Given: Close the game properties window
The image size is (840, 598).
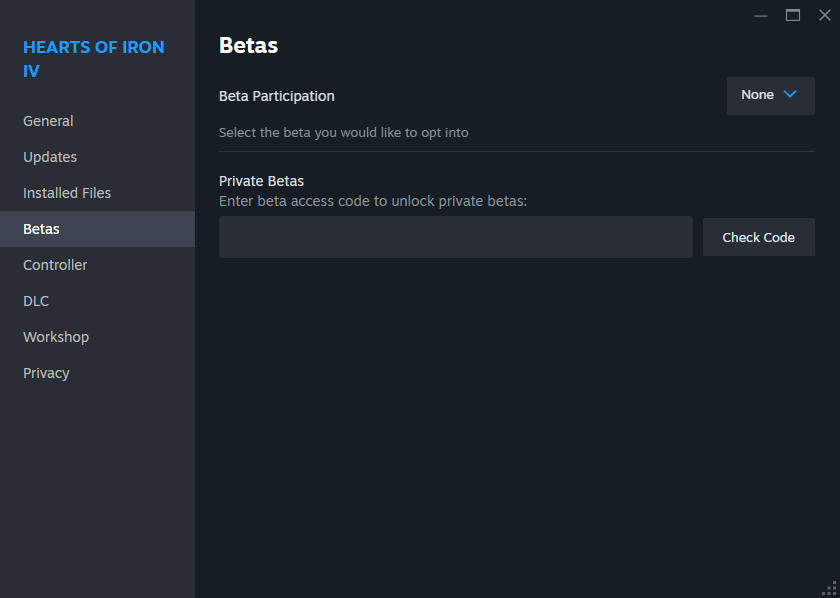Looking at the screenshot, I should tap(824, 15).
